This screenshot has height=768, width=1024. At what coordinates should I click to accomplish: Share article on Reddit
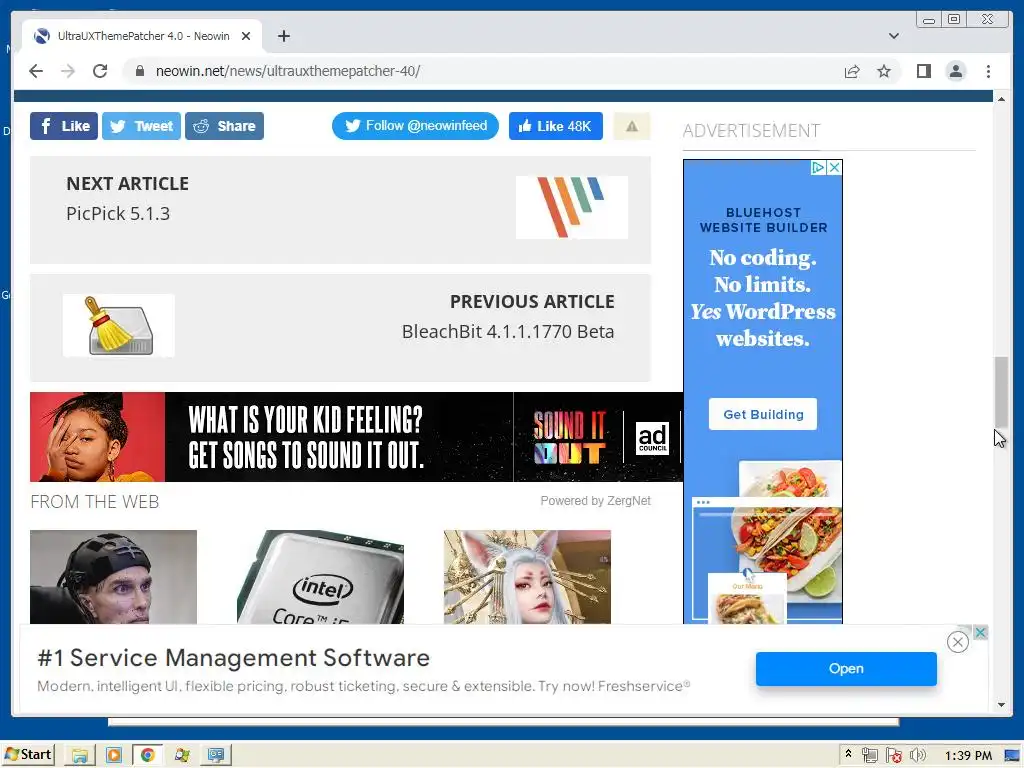pos(224,126)
